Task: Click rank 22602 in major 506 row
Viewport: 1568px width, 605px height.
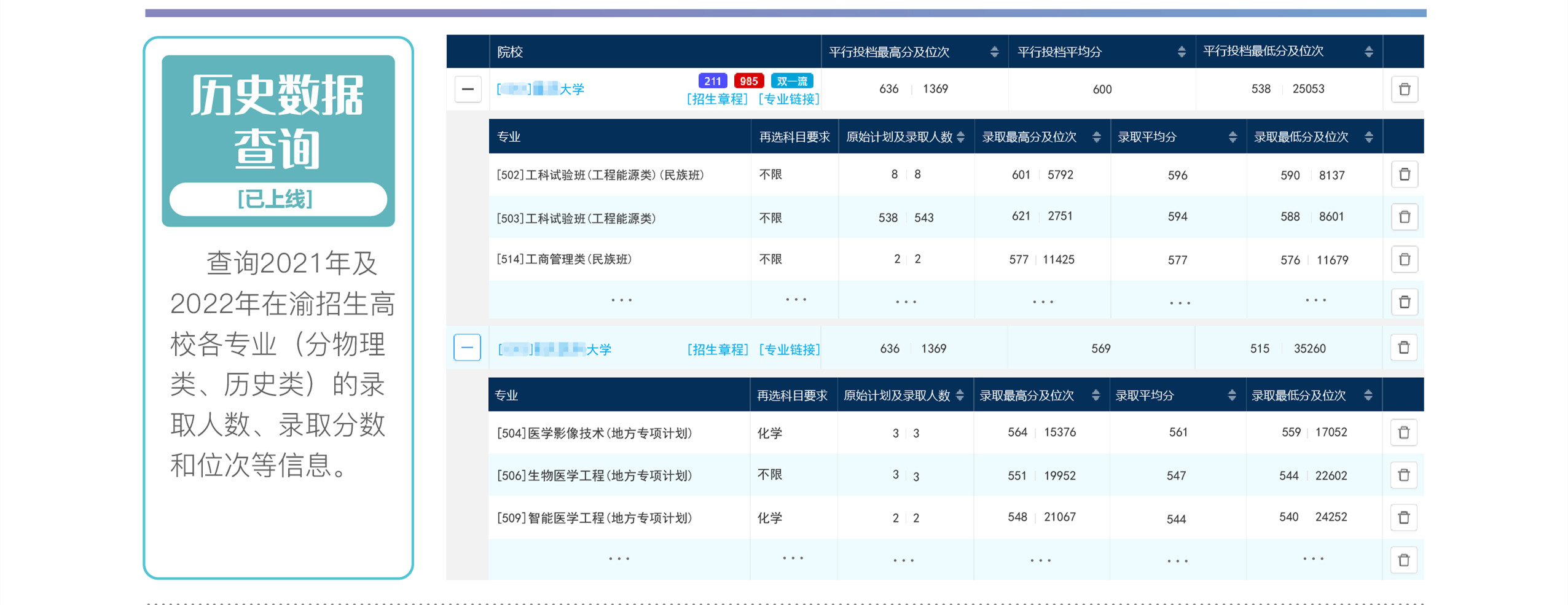Action: point(1331,476)
